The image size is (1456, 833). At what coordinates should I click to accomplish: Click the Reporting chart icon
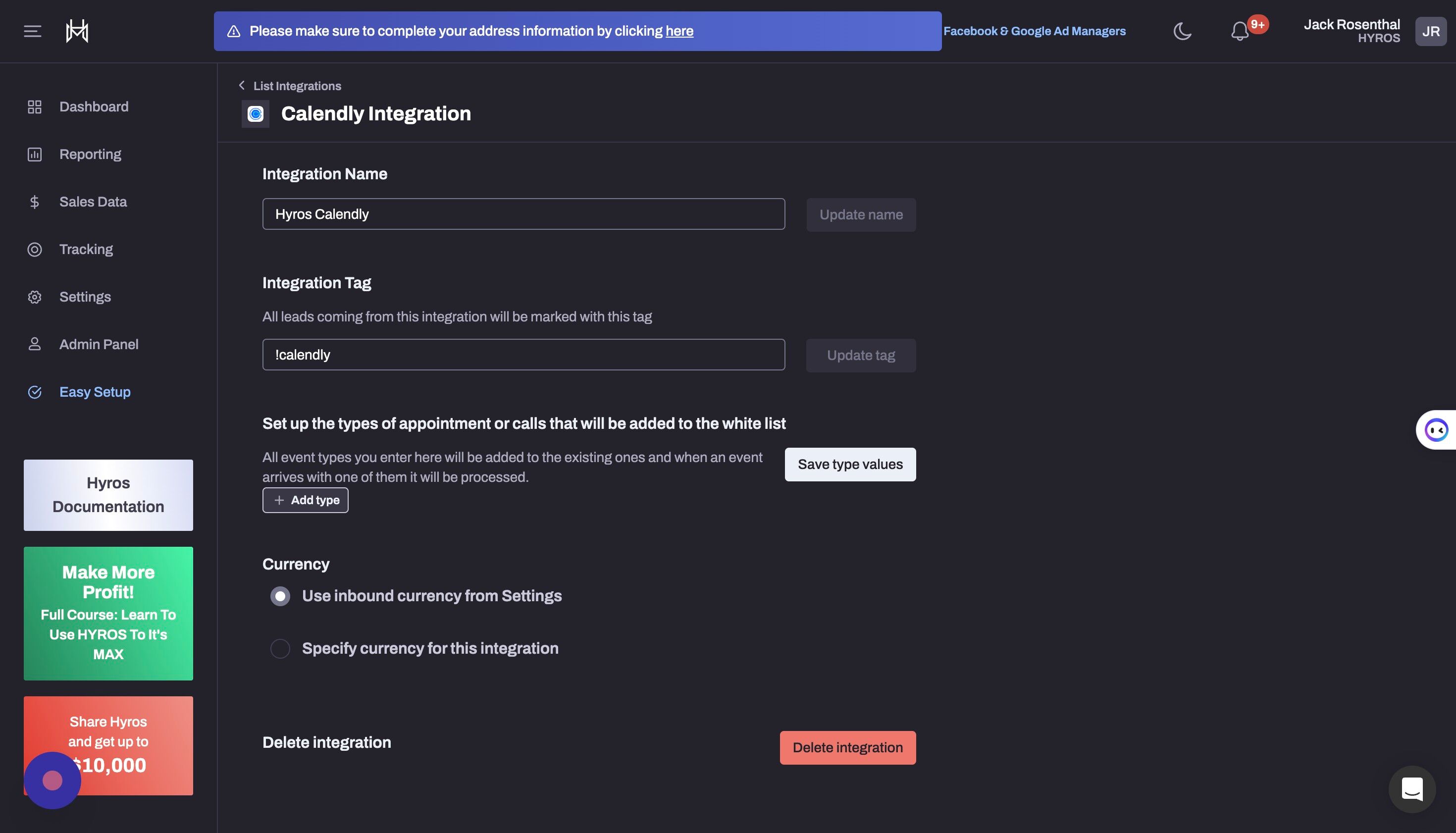pyautogui.click(x=34, y=155)
